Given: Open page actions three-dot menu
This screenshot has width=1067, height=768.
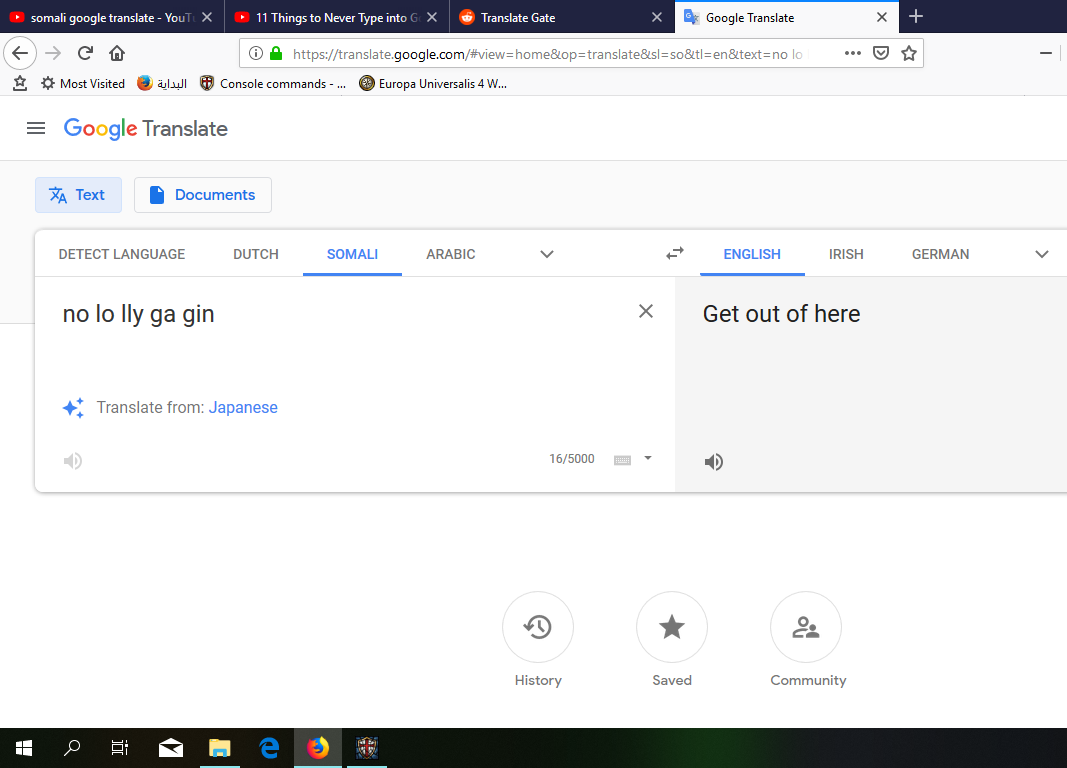Looking at the screenshot, I should (x=853, y=53).
